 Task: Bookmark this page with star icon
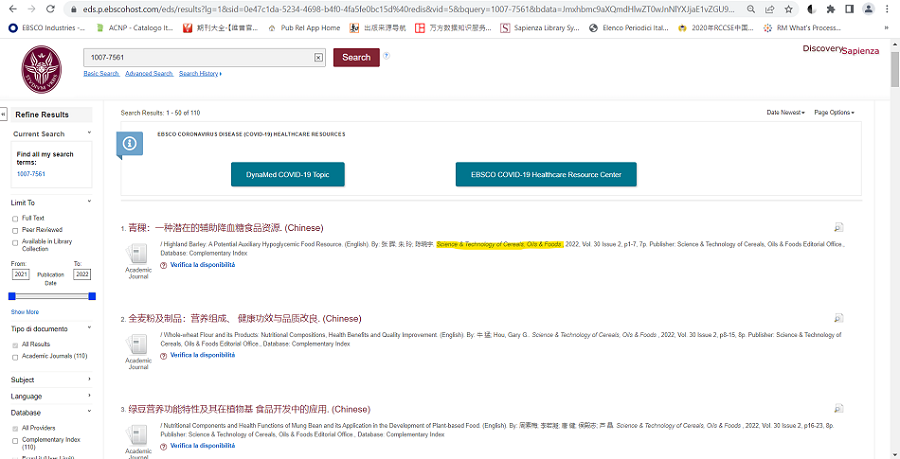tap(790, 8)
